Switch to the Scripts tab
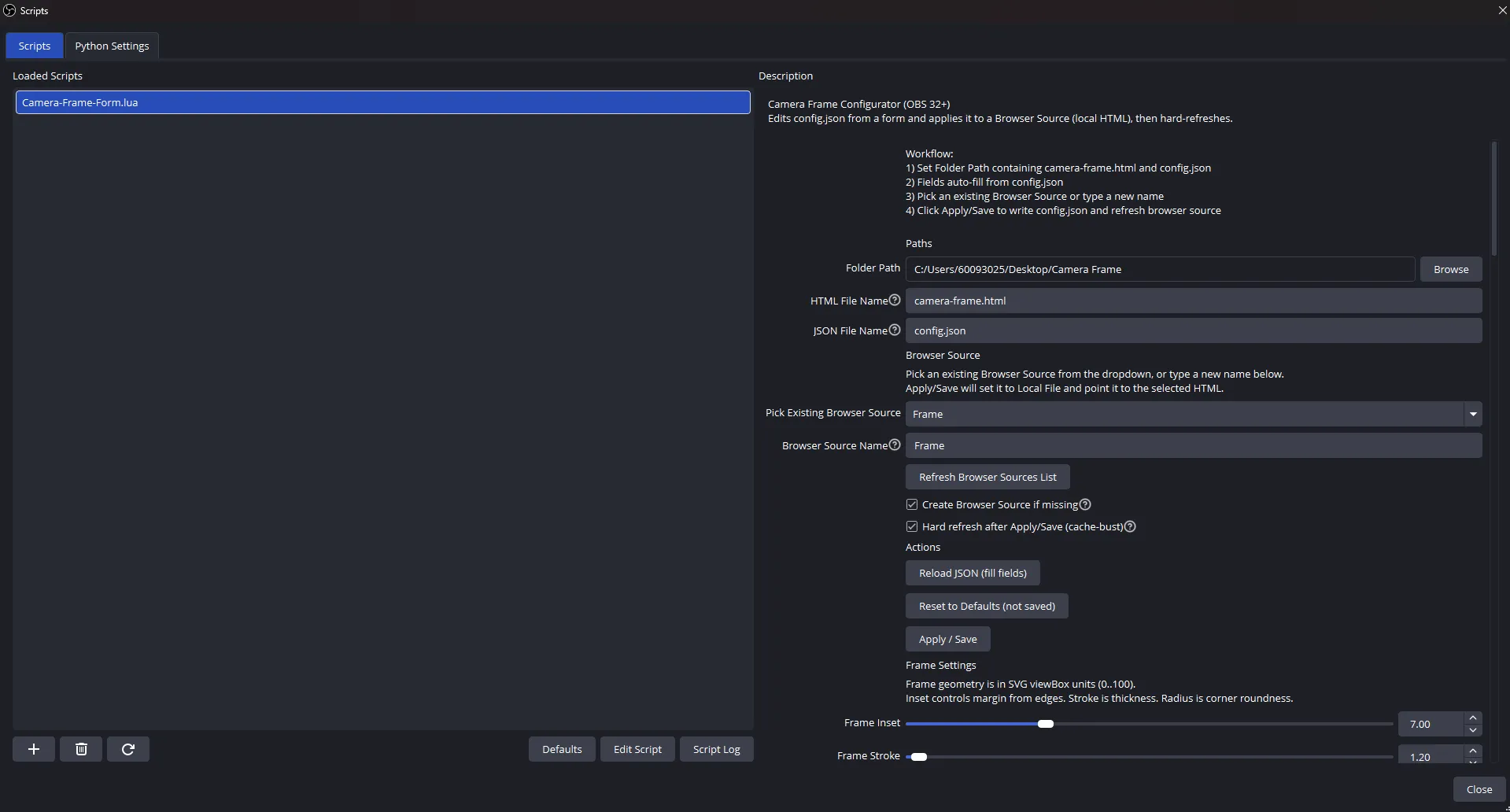The width and height of the screenshot is (1510, 812). (x=34, y=45)
